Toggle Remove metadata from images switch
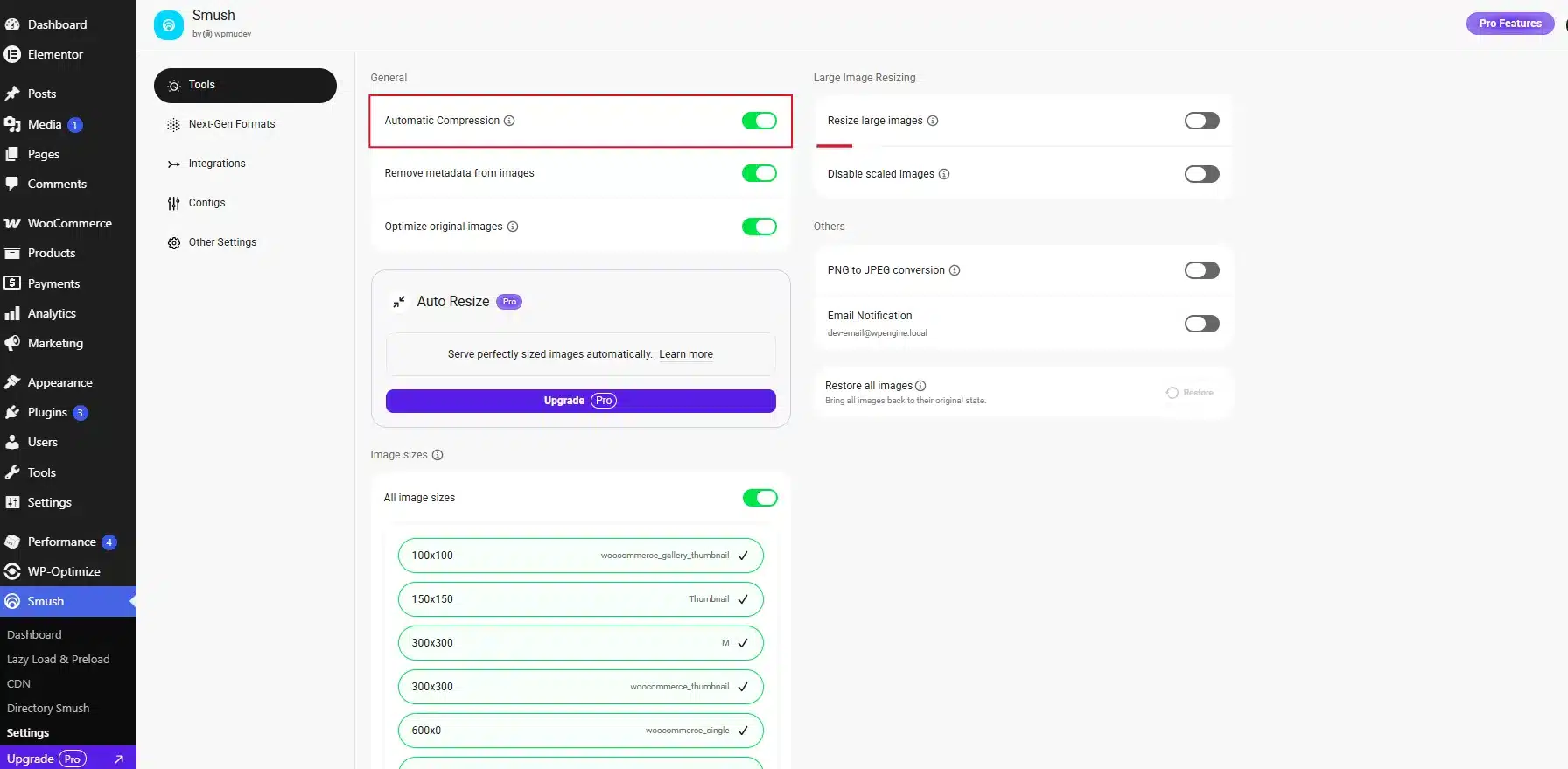The width and height of the screenshot is (1568, 769). point(759,173)
